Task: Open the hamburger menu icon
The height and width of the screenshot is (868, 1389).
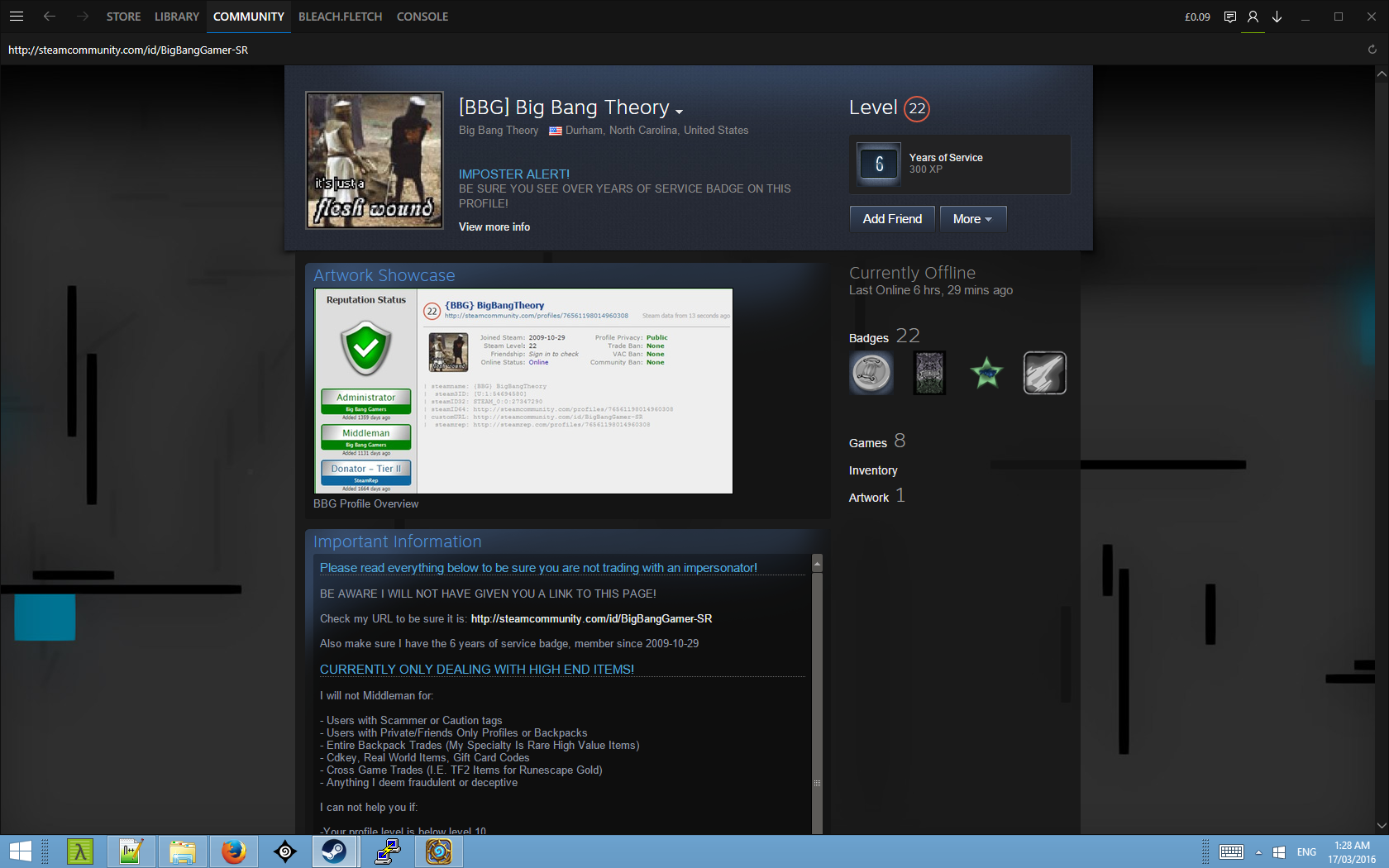Action: [16, 17]
